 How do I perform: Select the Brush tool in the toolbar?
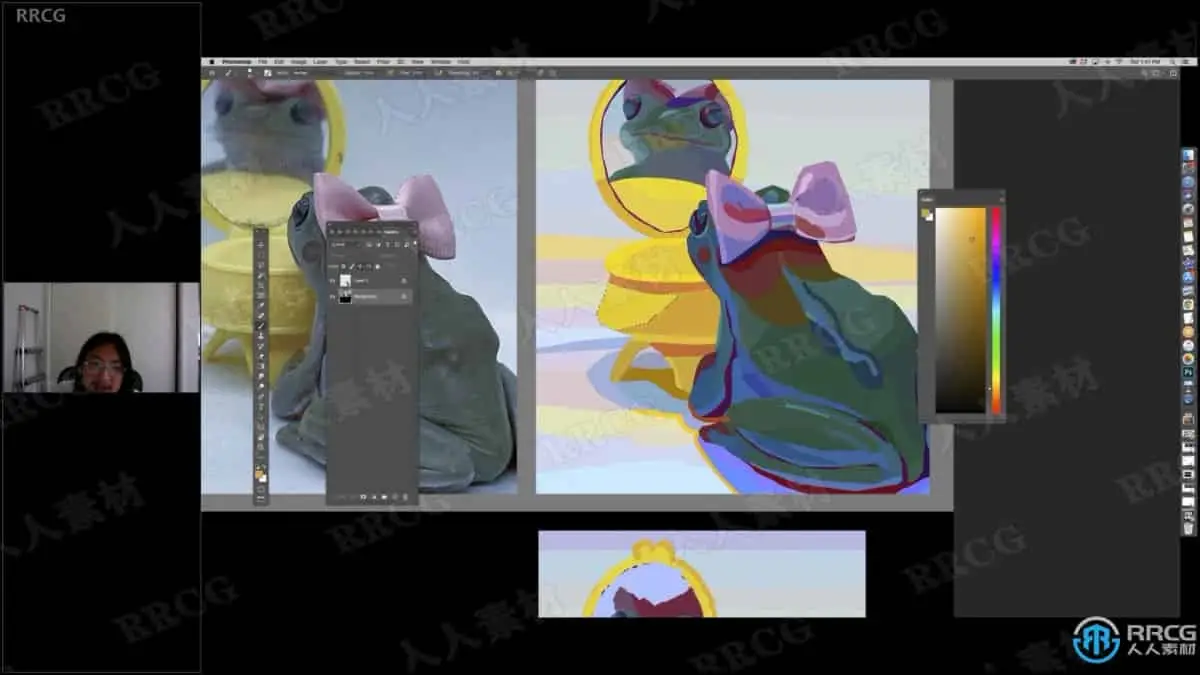(260, 325)
